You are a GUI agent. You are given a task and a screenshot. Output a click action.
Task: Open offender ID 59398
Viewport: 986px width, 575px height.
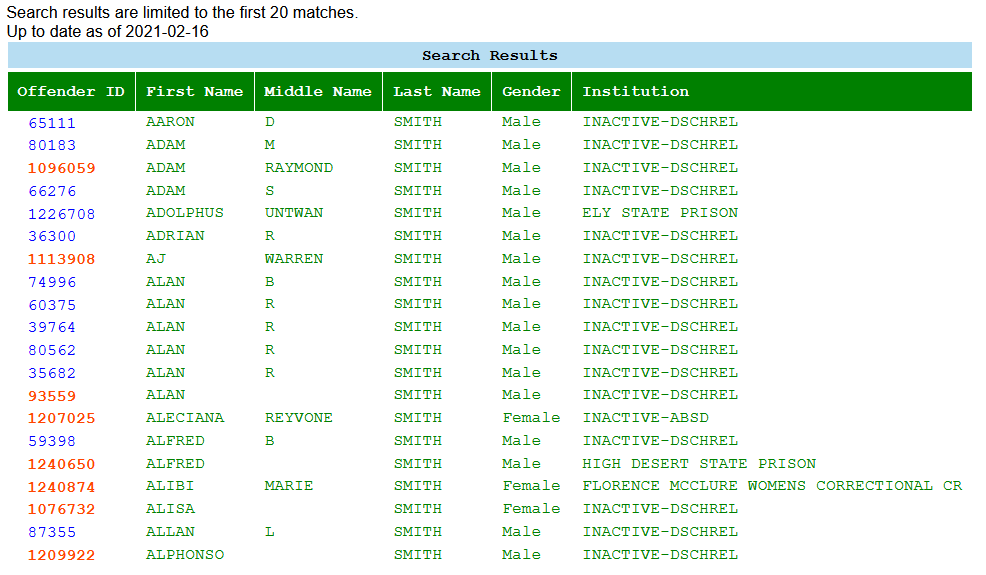pyautogui.click(x=52, y=441)
